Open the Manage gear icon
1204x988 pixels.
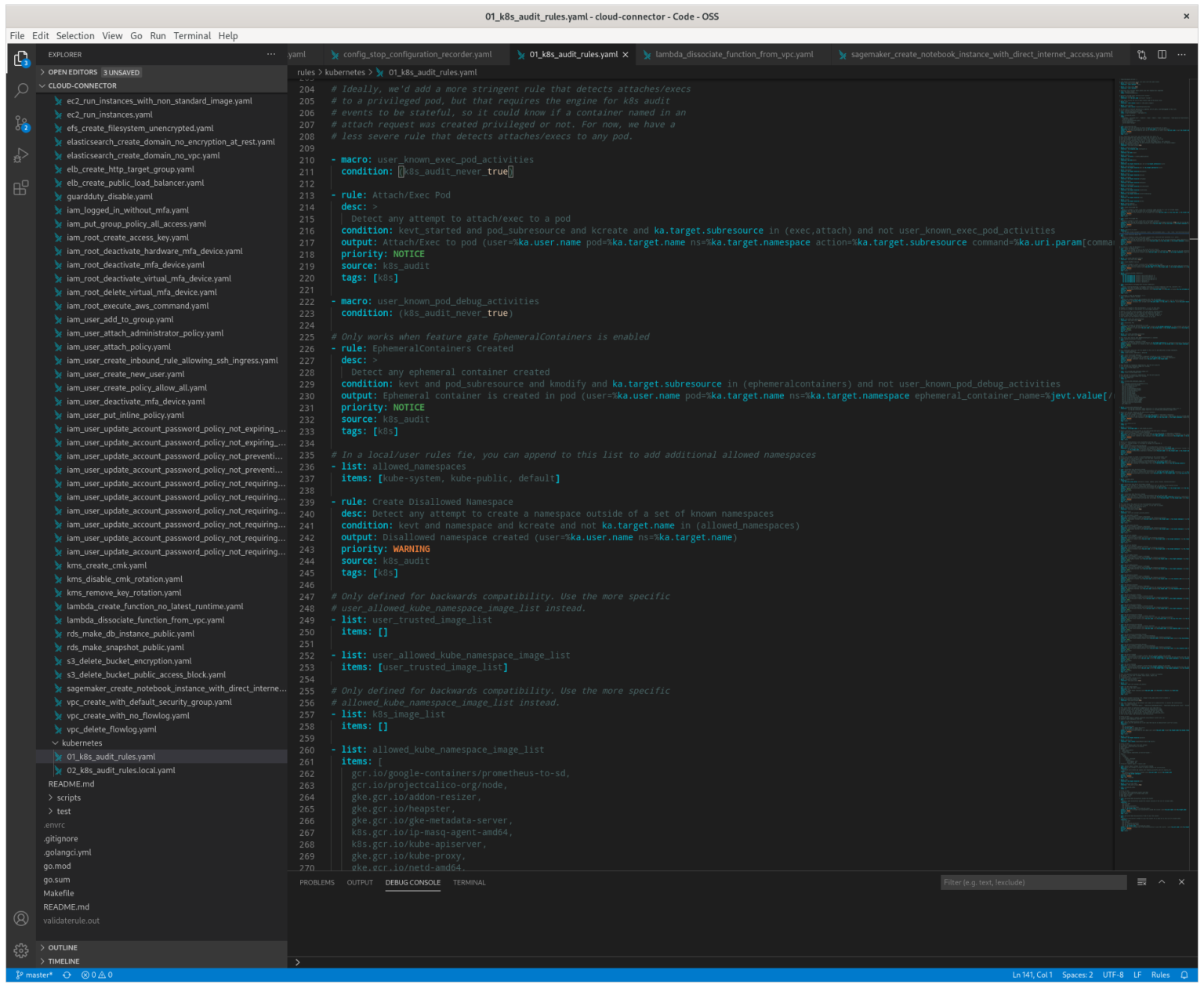(x=21, y=950)
